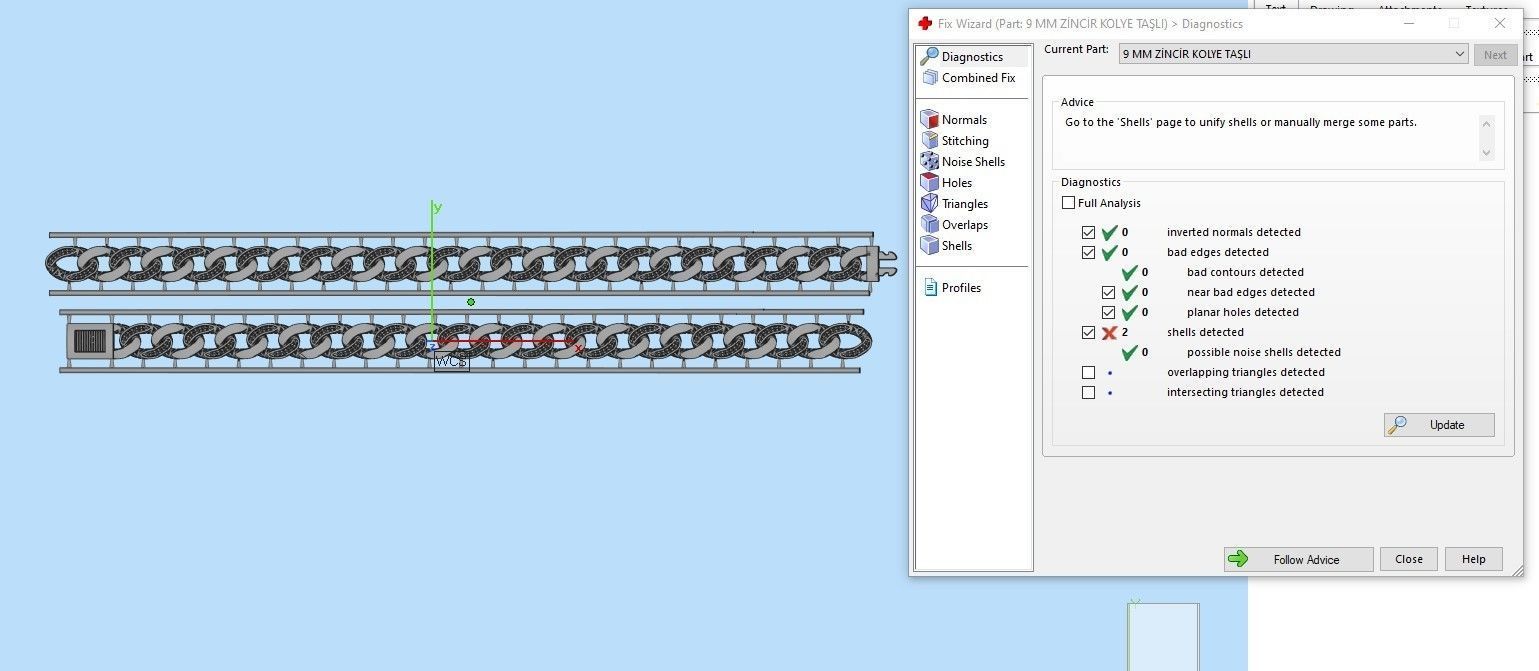
Task: Uncheck inverted normals detected checkbox
Action: pyautogui.click(x=1088, y=232)
